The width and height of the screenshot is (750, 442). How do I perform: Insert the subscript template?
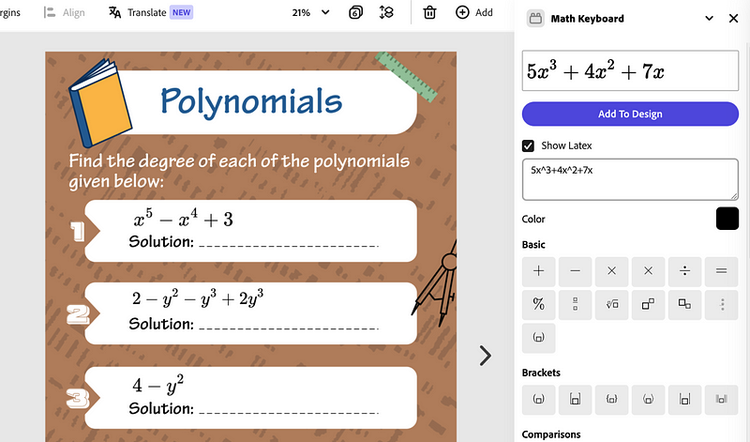pos(684,304)
